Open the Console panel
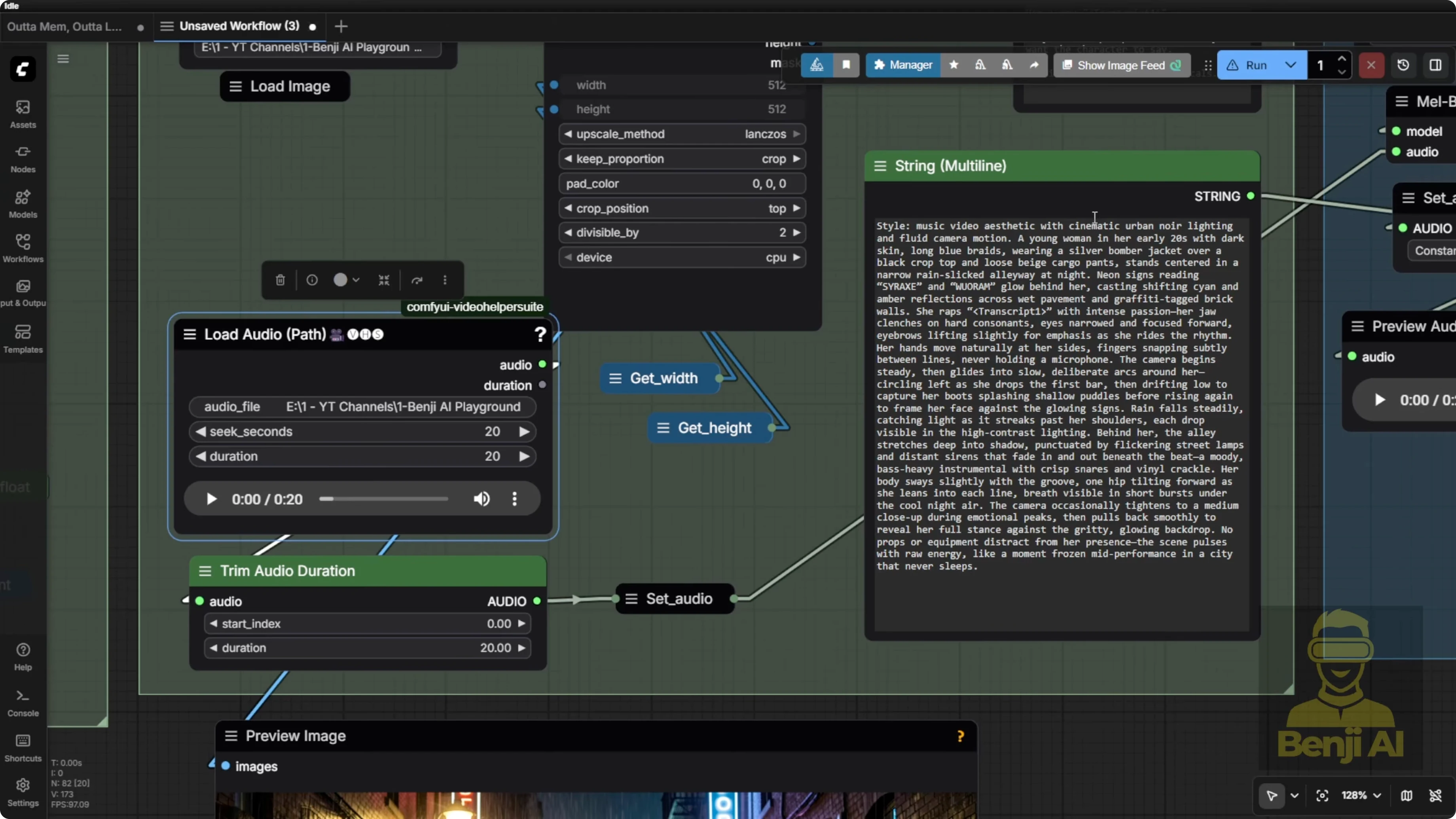The height and width of the screenshot is (819, 1456). coord(23,702)
